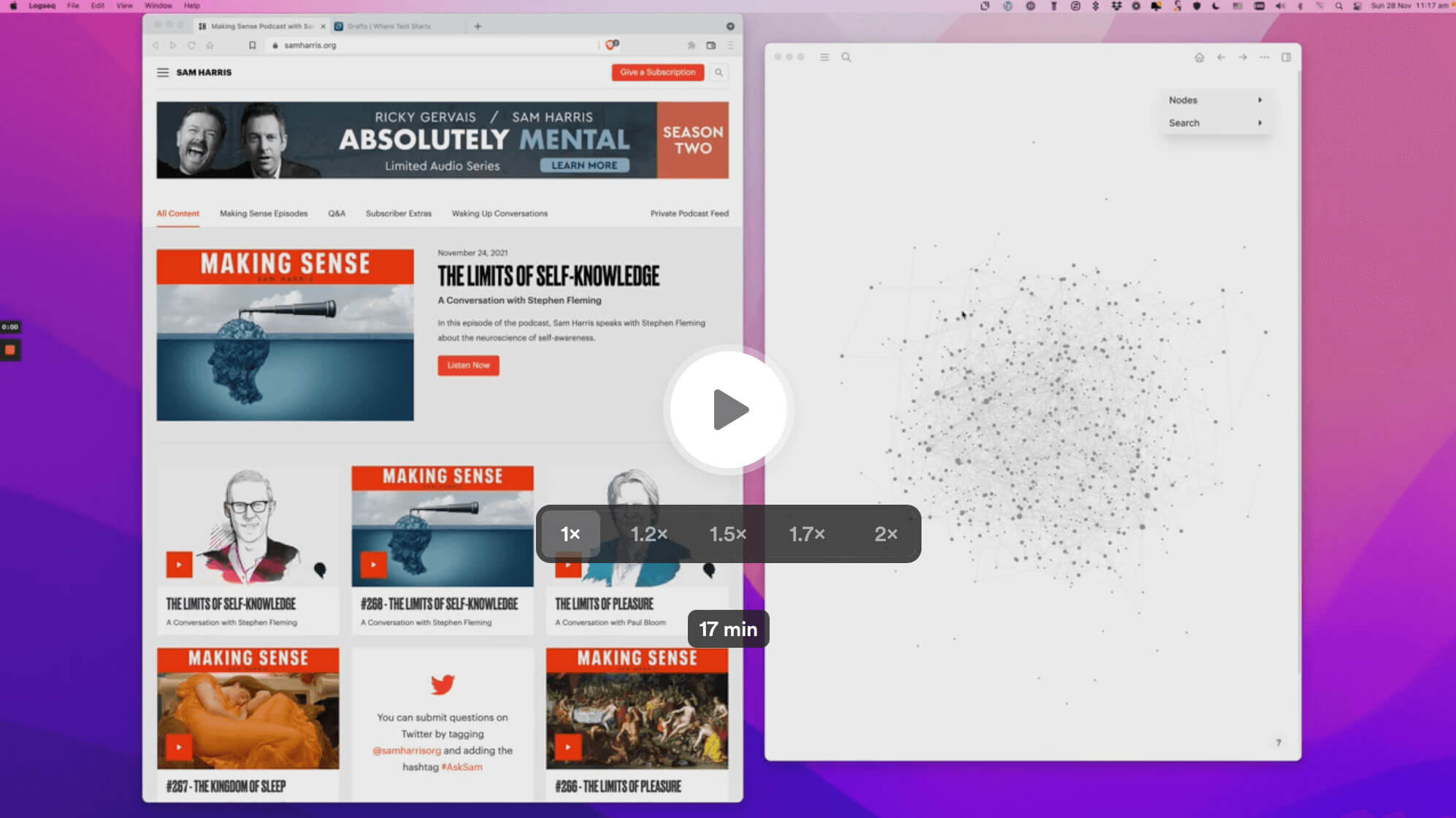Open the #268 - THE LIMITS OF SELF-KNOWLEDGE title
This screenshot has height=818, width=1456.
(x=439, y=604)
